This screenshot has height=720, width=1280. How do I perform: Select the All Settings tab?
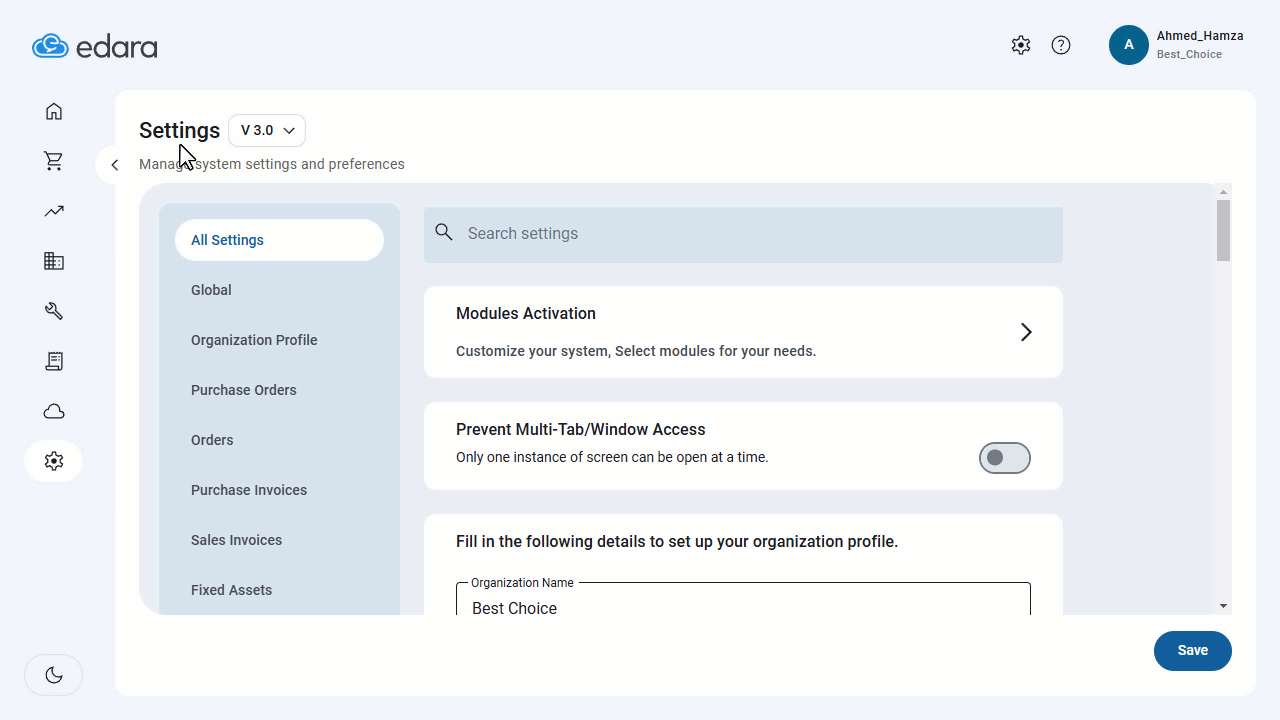tap(279, 240)
